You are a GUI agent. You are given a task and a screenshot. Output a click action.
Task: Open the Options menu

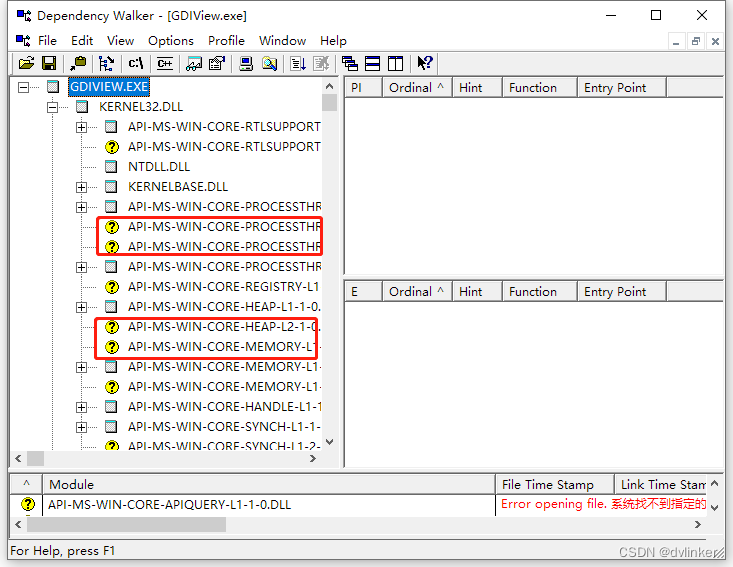(171, 41)
